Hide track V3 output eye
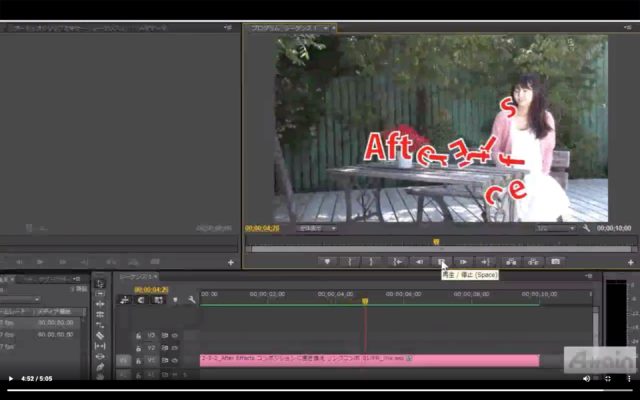The height and width of the screenshot is (400, 640). point(175,336)
